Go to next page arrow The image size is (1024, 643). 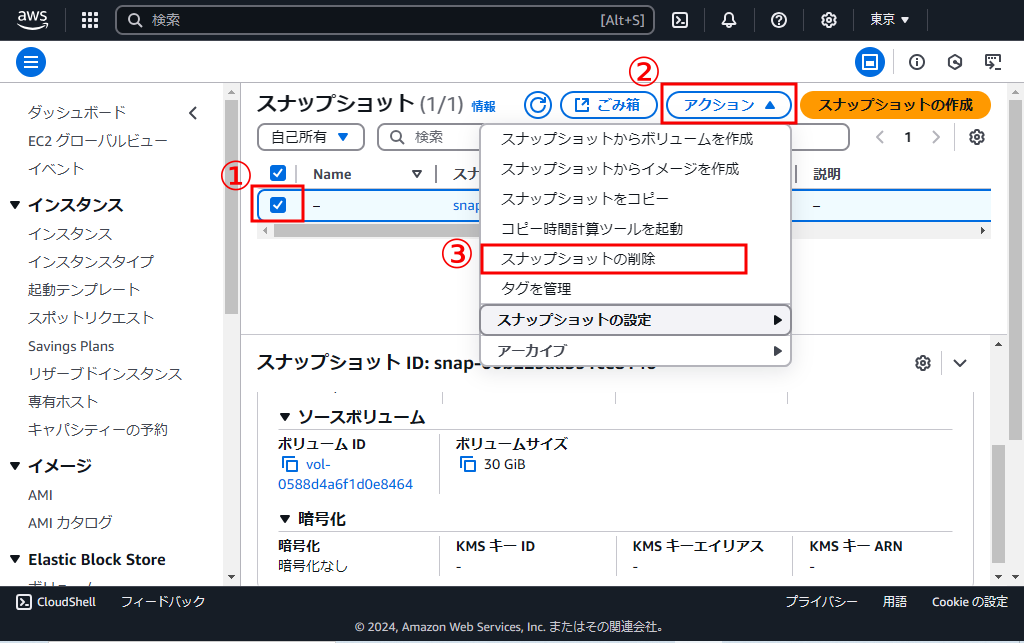point(936,137)
